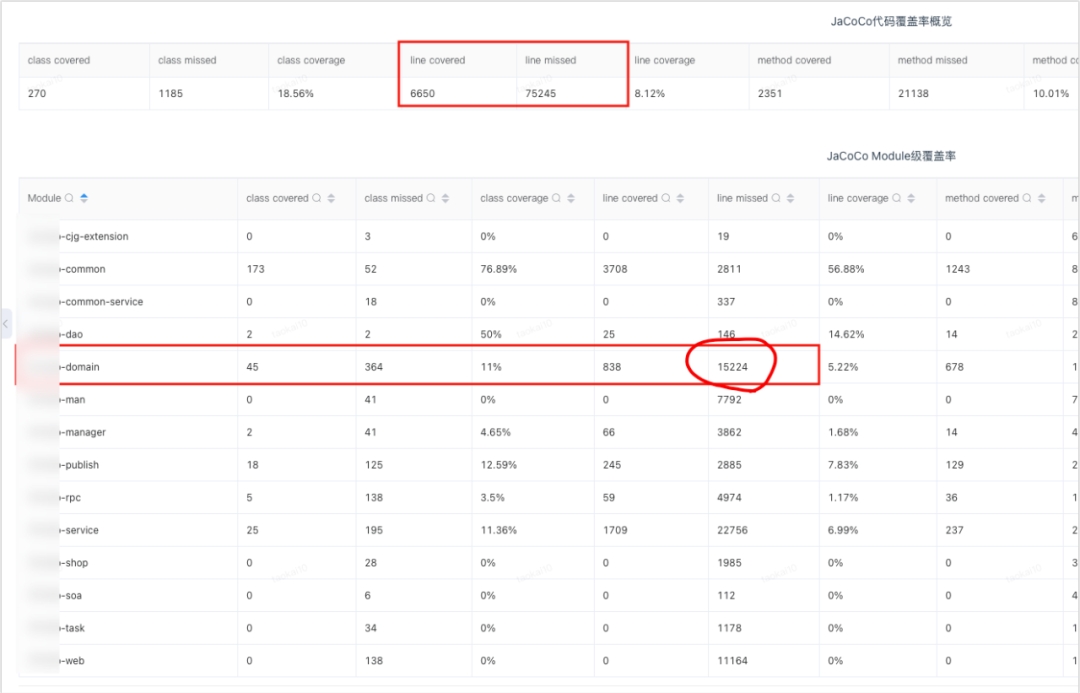Open search filter on line missed column
Image resolution: width=1080 pixels, height=693 pixels.
[x=776, y=198]
